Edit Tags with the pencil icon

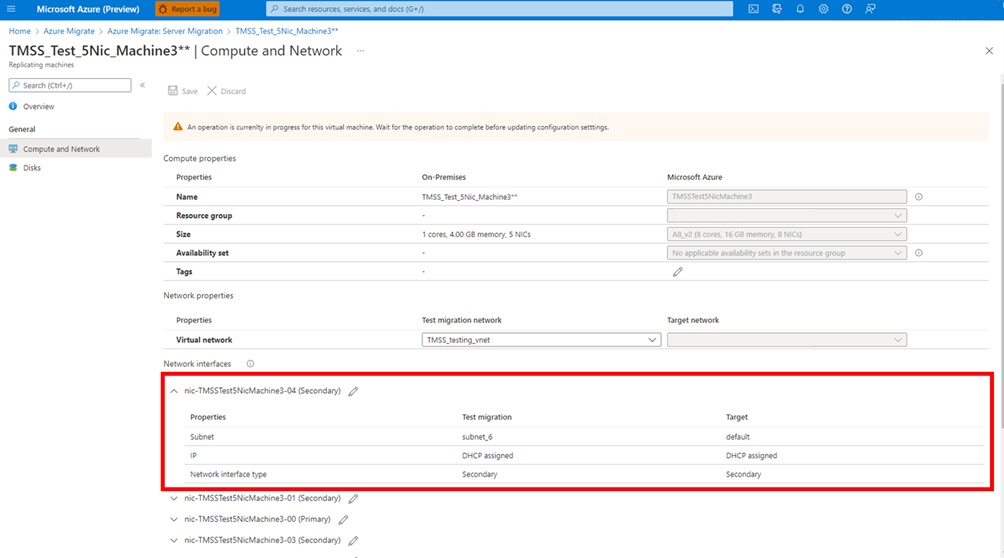click(x=677, y=272)
